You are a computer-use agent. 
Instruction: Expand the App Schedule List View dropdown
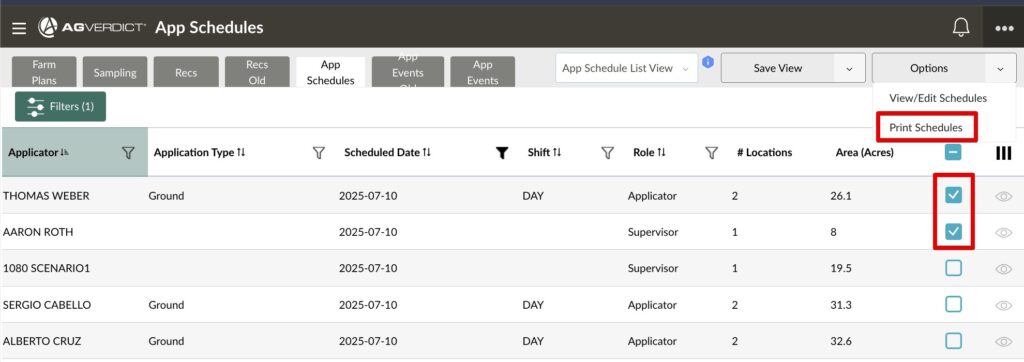coord(626,68)
